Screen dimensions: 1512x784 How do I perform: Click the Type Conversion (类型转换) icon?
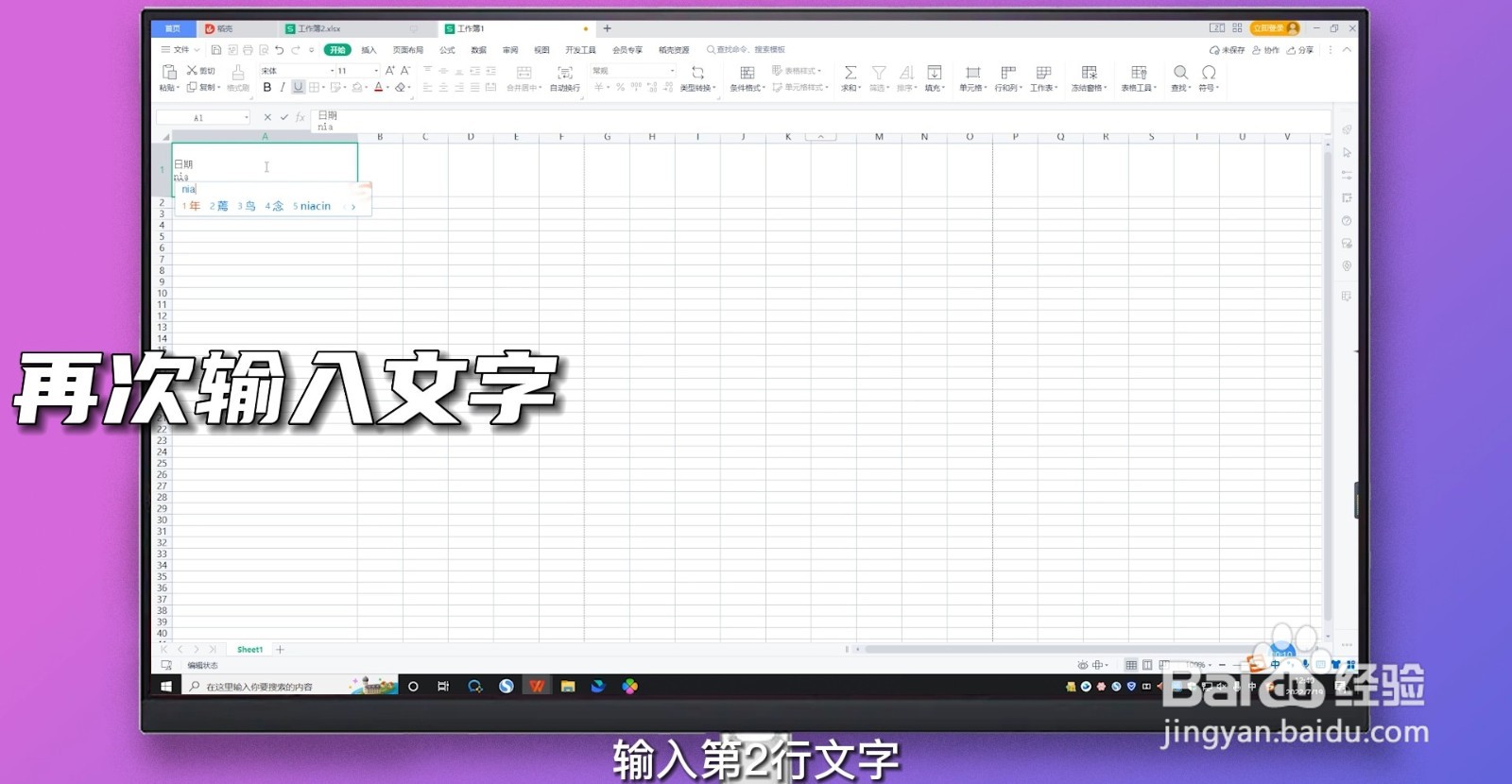[x=697, y=73]
